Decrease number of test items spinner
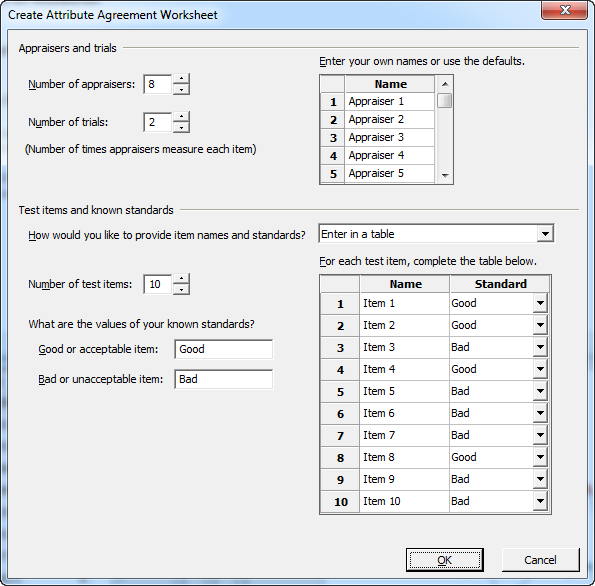595x586 pixels. tap(181, 290)
